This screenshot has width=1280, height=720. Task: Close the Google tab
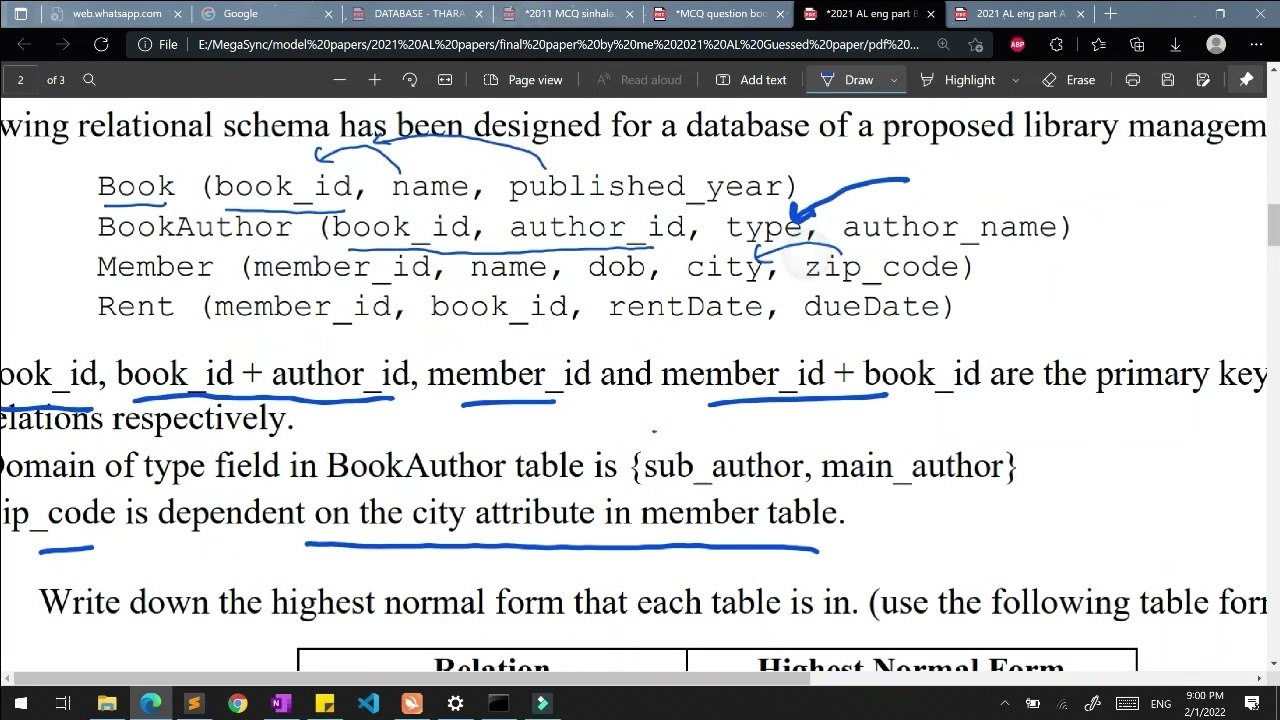pyautogui.click(x=327, y=14)
